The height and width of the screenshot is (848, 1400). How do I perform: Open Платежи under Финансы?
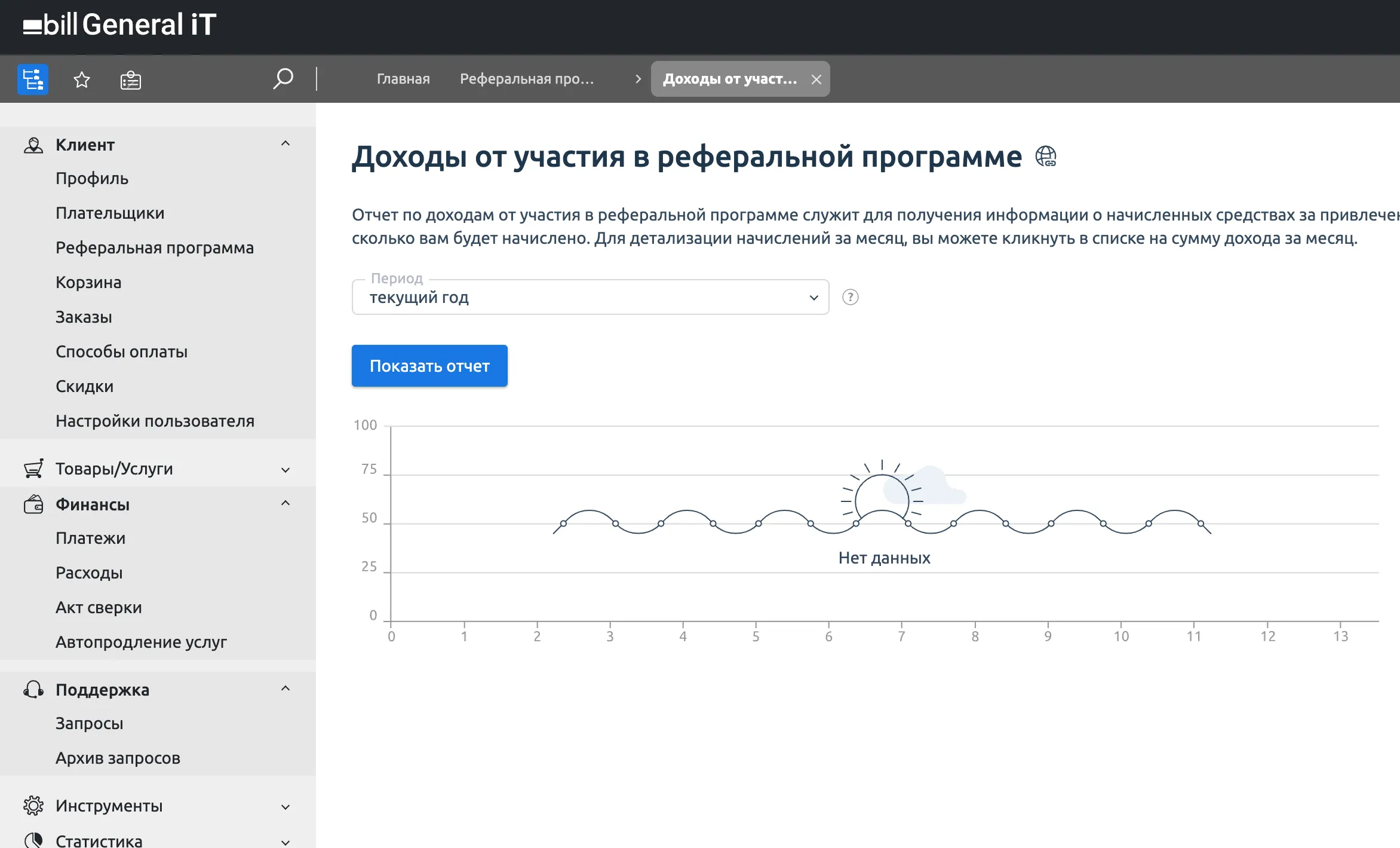91,538
